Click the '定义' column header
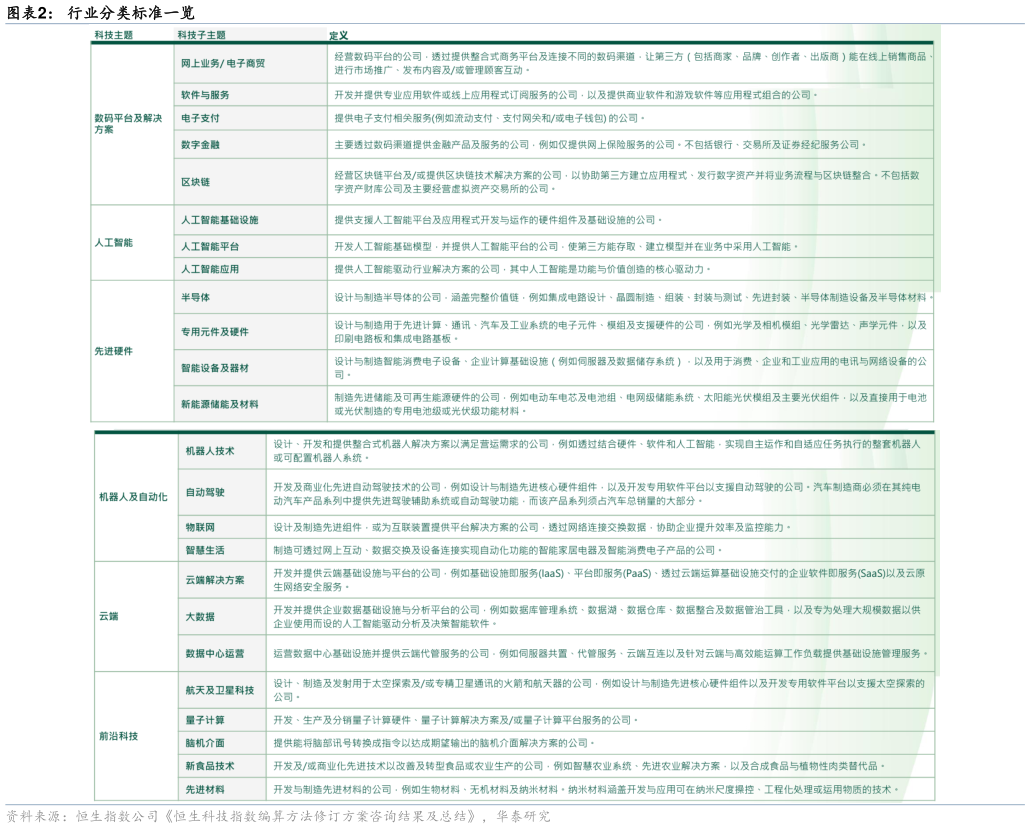Viewport: 1030px width, 829px height. click(338, 35)
